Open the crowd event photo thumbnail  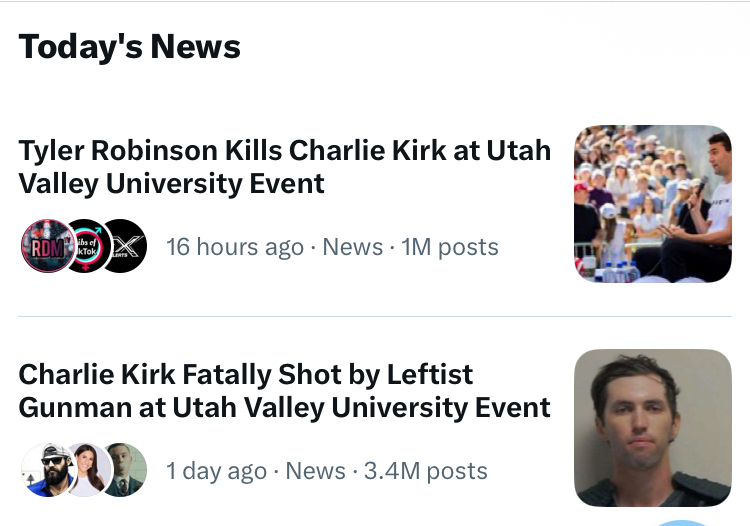652,203
